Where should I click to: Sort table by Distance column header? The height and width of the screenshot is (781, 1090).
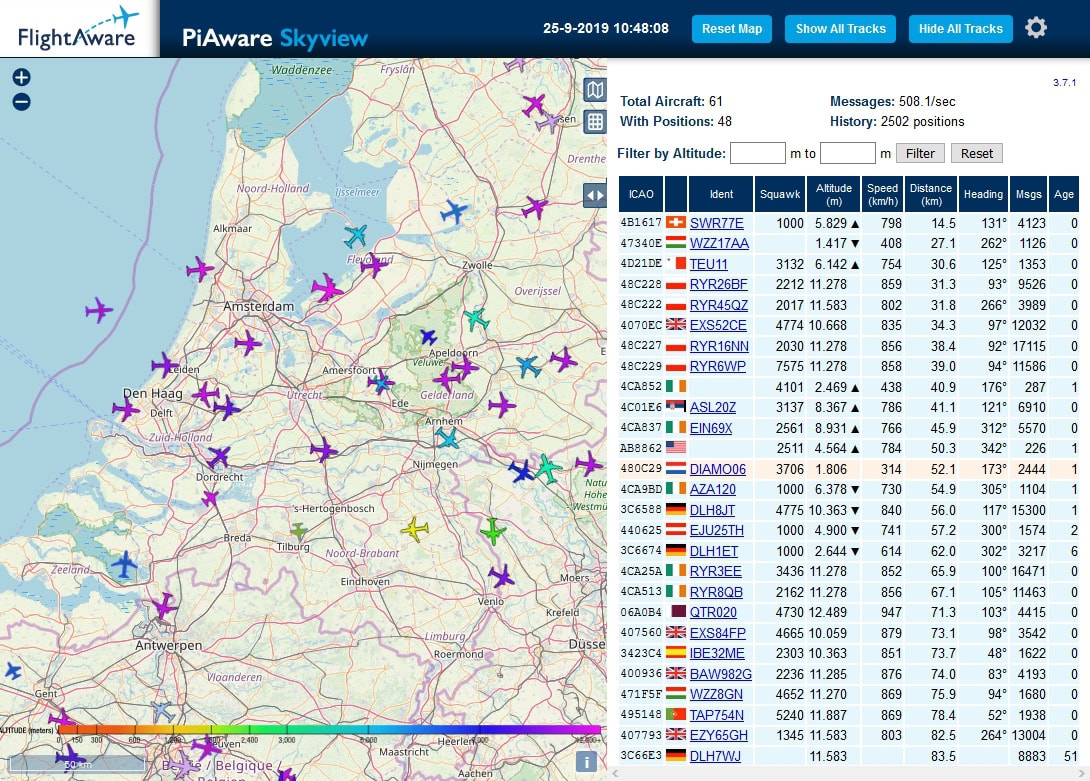click(x=930, y=194)
